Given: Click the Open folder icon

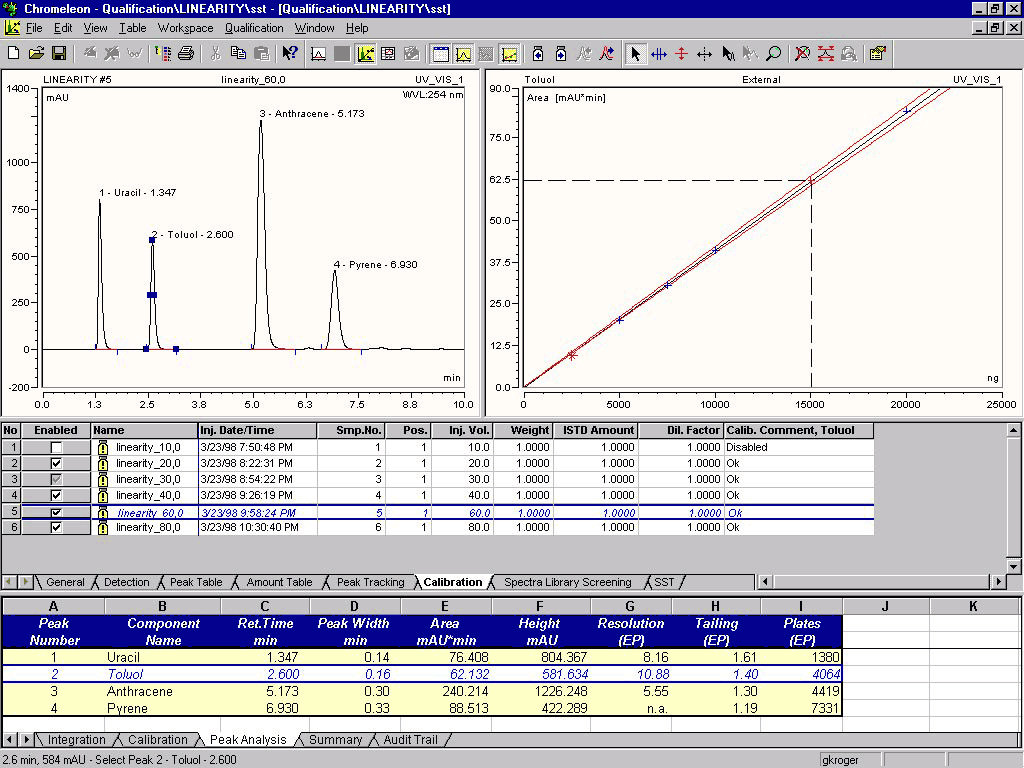Looking at the screenshot, I should pyautogui.click(x=36, y=53).
